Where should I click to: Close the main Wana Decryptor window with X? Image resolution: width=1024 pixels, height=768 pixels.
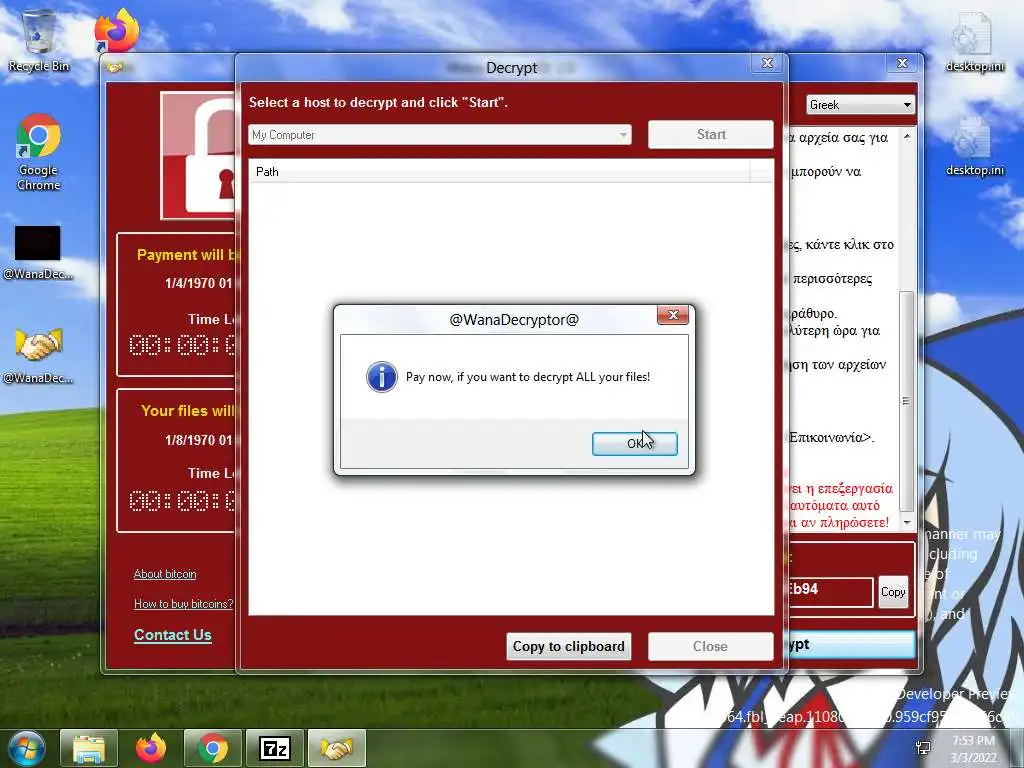(903, 63)
